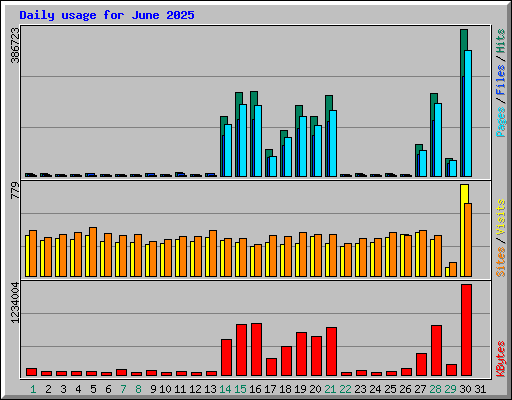Click day 7 on the x-axis
Screen dimensions: 512x400
123,389
